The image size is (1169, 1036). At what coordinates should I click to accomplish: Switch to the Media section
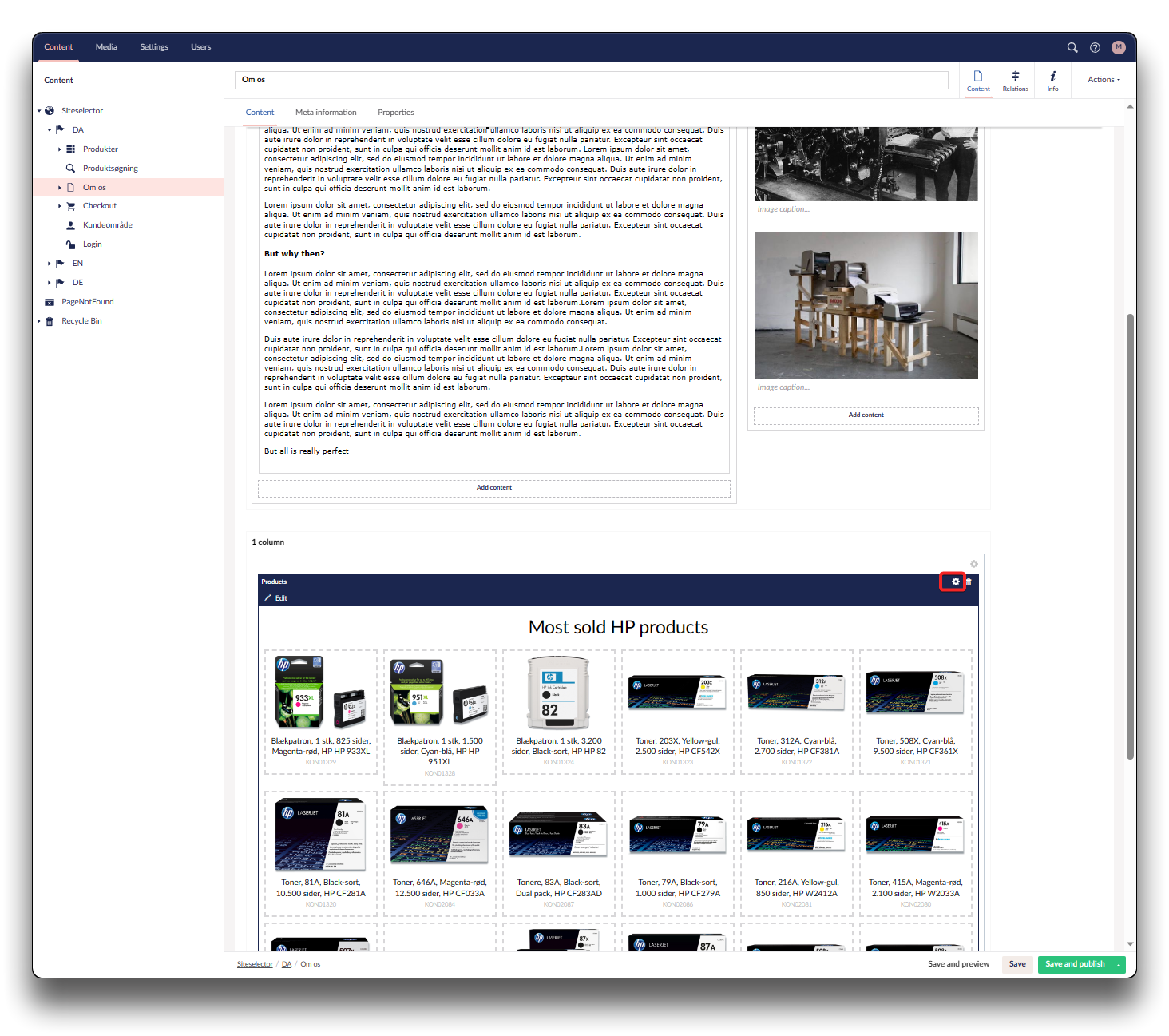tap(106, 47)
